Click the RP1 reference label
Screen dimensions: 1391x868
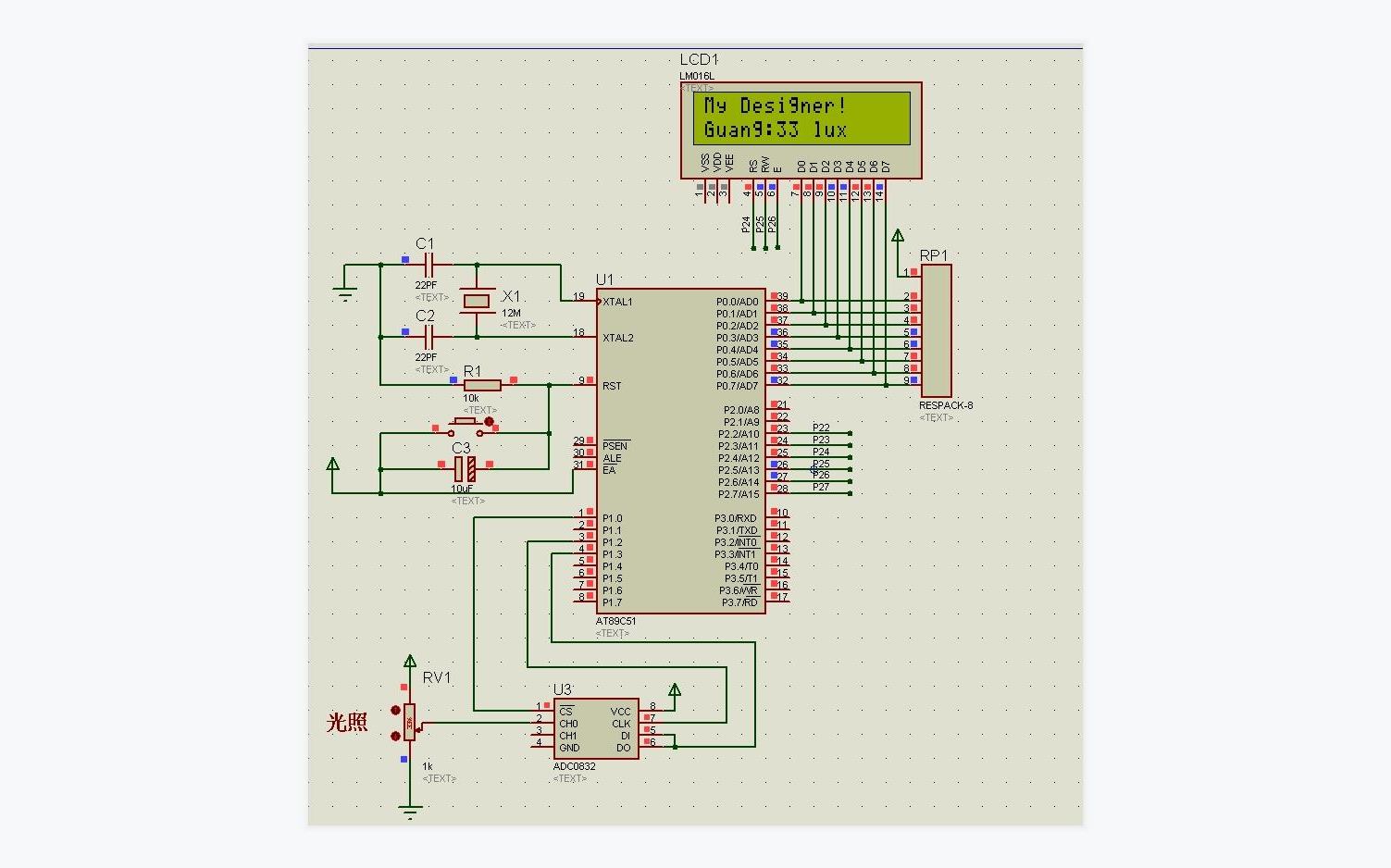coord(933,255)
